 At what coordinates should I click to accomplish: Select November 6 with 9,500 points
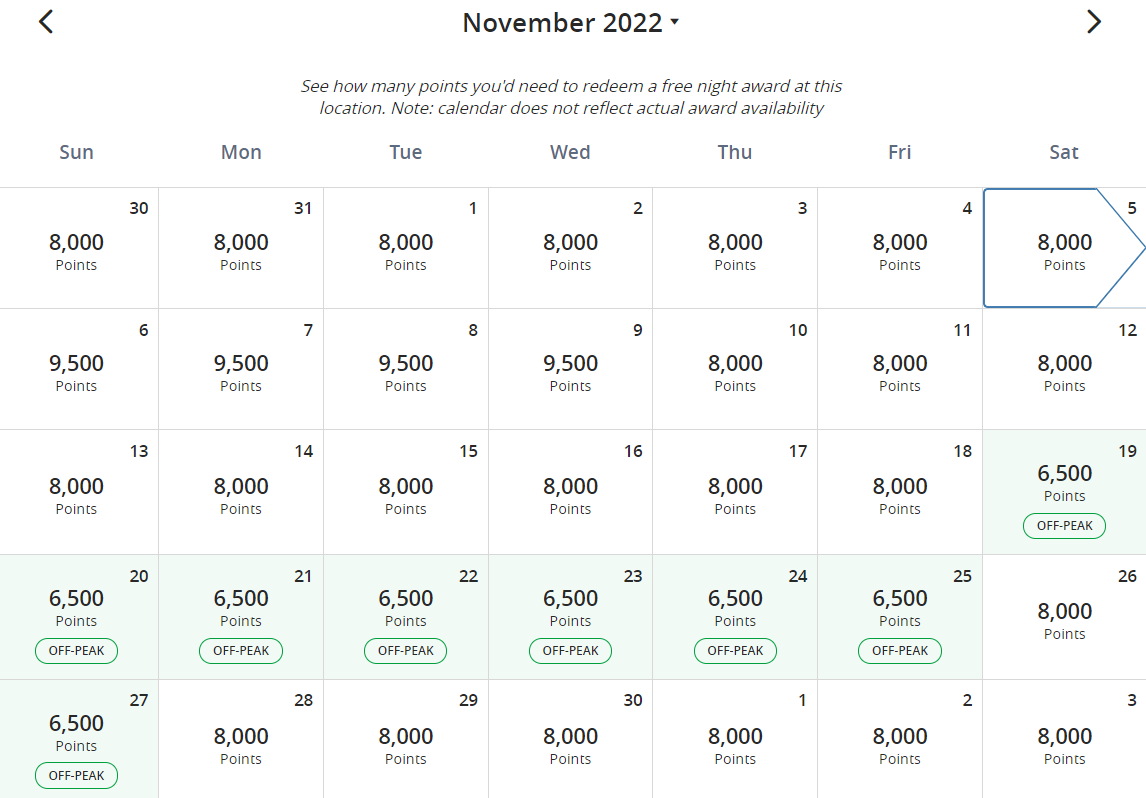(x=77, y=370)
